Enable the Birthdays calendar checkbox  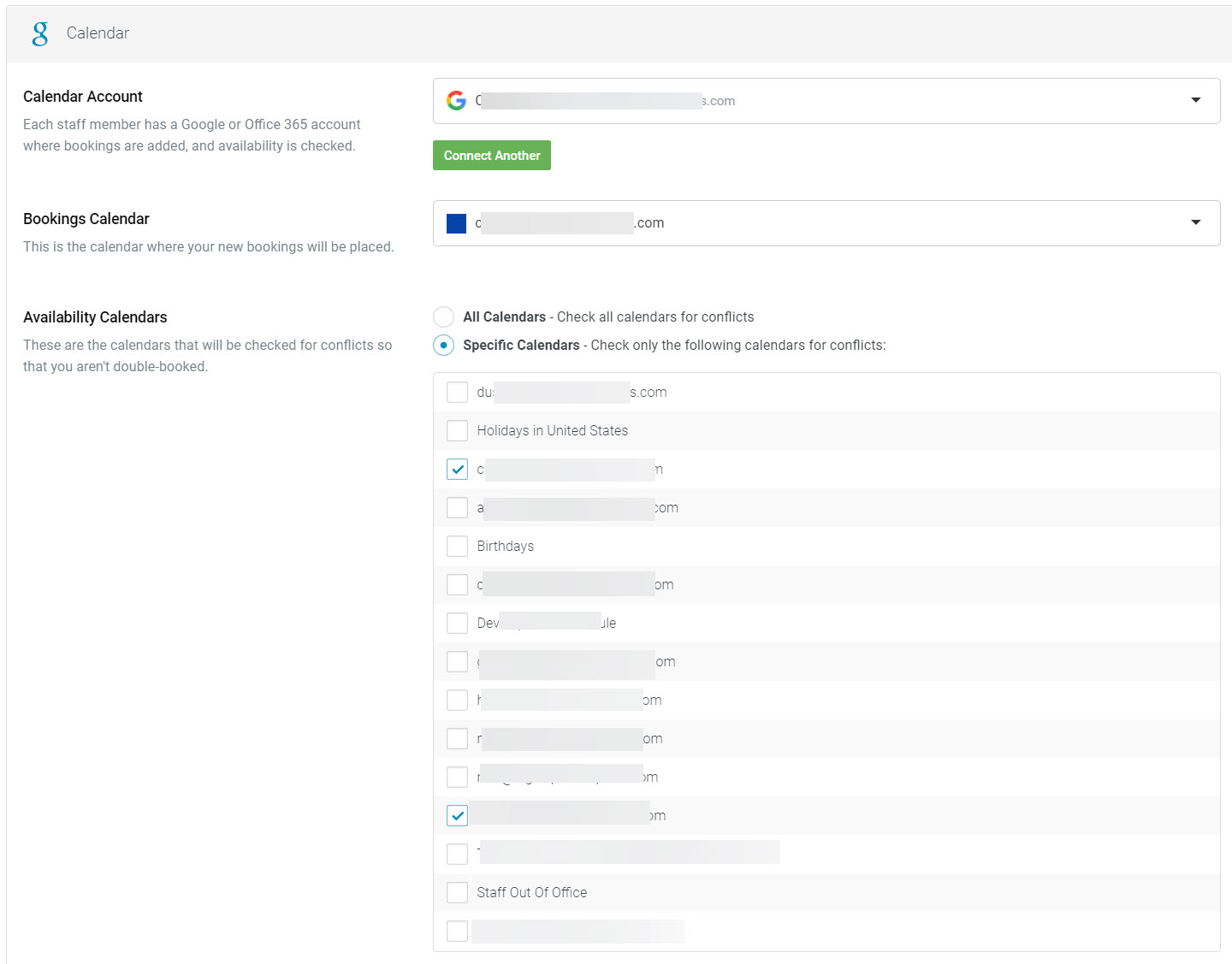pos(458,547)
